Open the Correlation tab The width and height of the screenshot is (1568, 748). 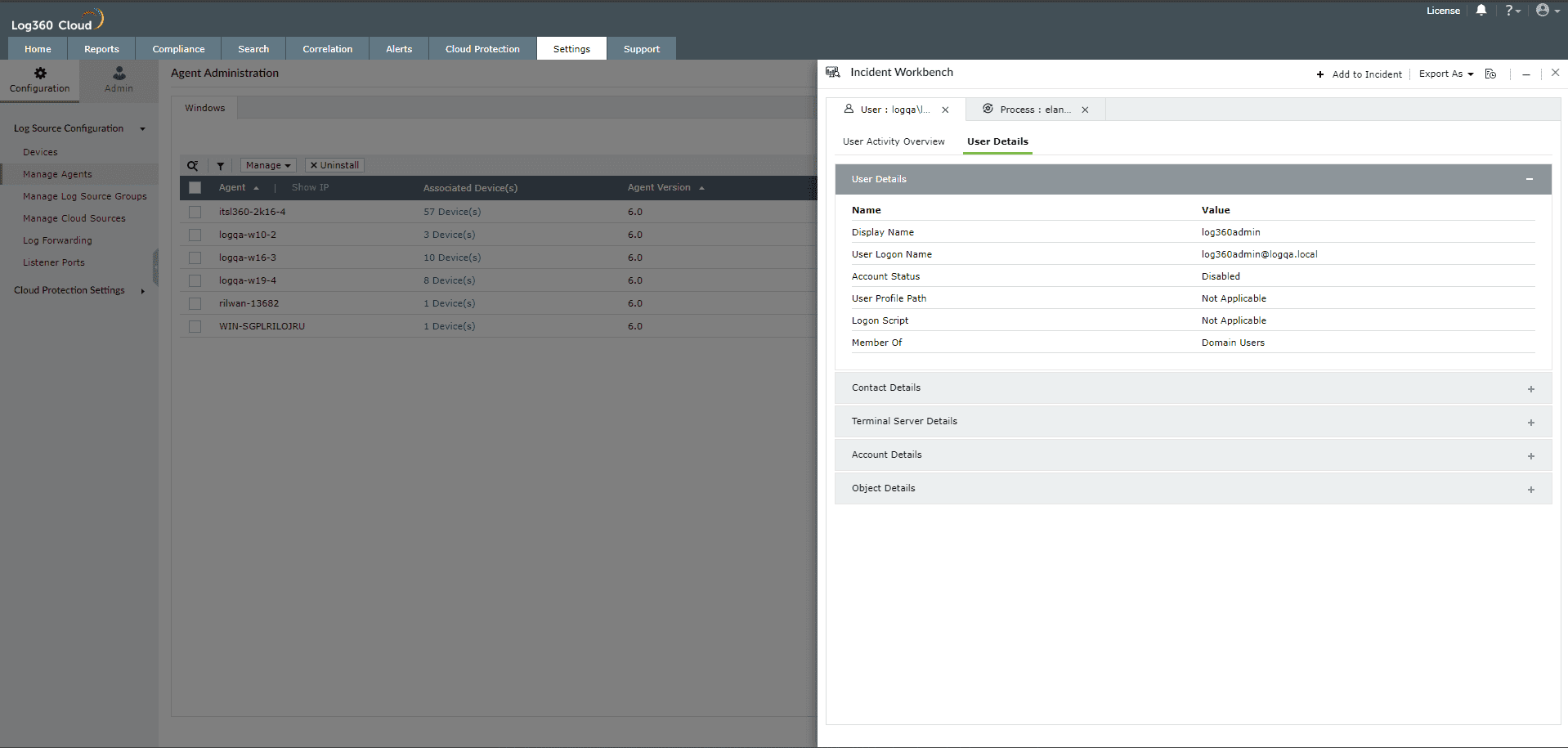[x=328, y=49]
